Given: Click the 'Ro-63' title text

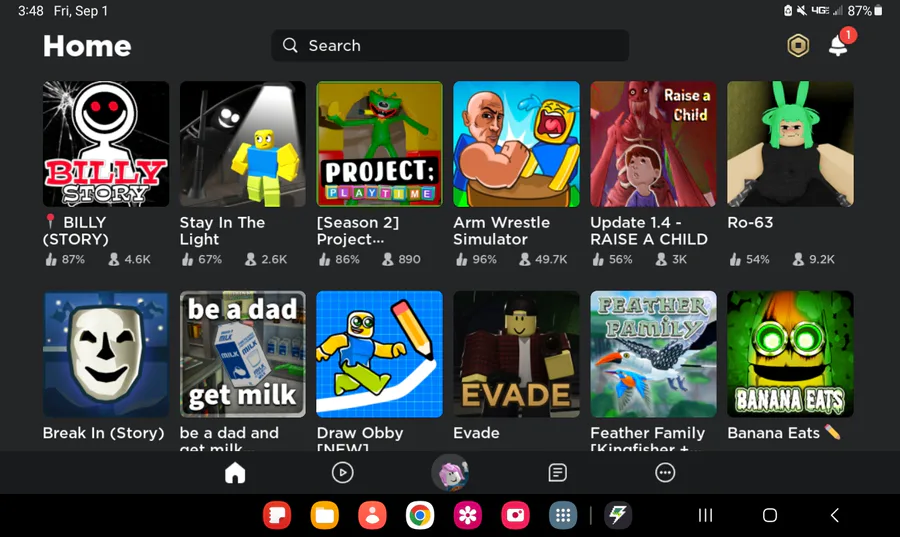Looking at the screenshot, I should click(x=750, y=223).
